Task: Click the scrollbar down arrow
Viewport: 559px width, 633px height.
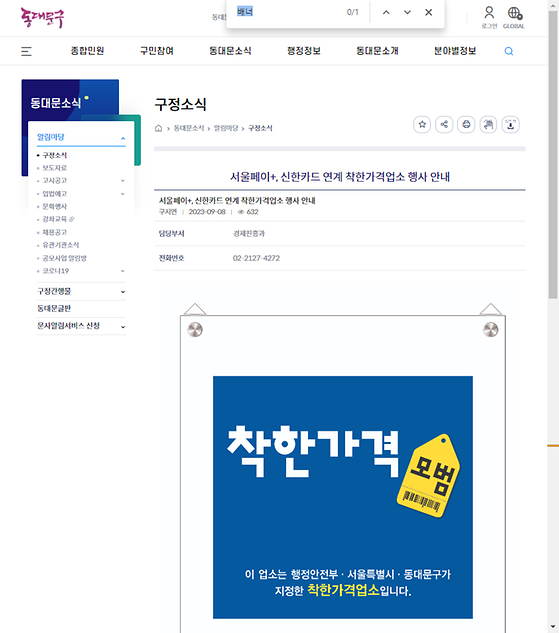Action: [x=553, y=627]
